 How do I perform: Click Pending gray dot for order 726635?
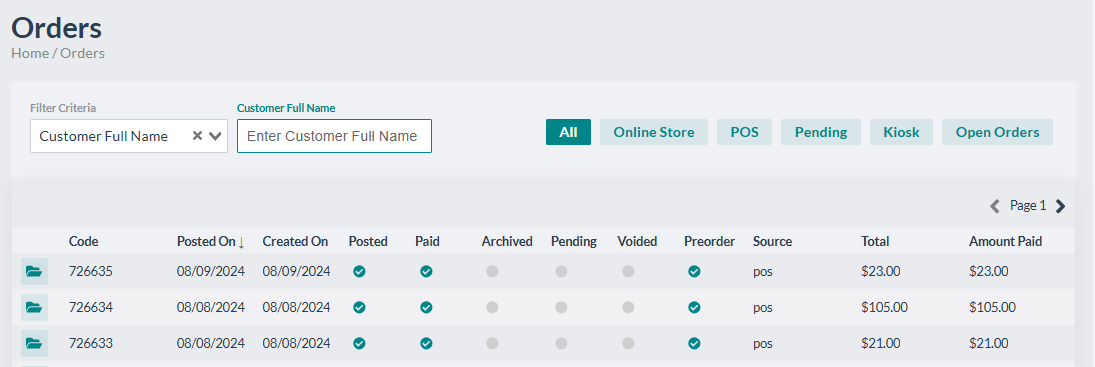pos(561,271)
